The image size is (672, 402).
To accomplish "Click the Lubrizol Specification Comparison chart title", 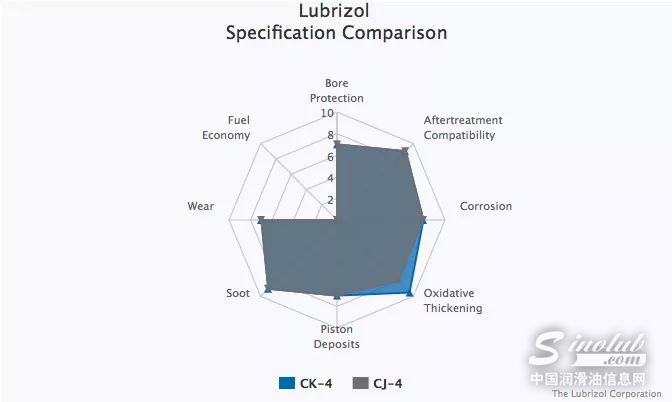I will [337, 22].
